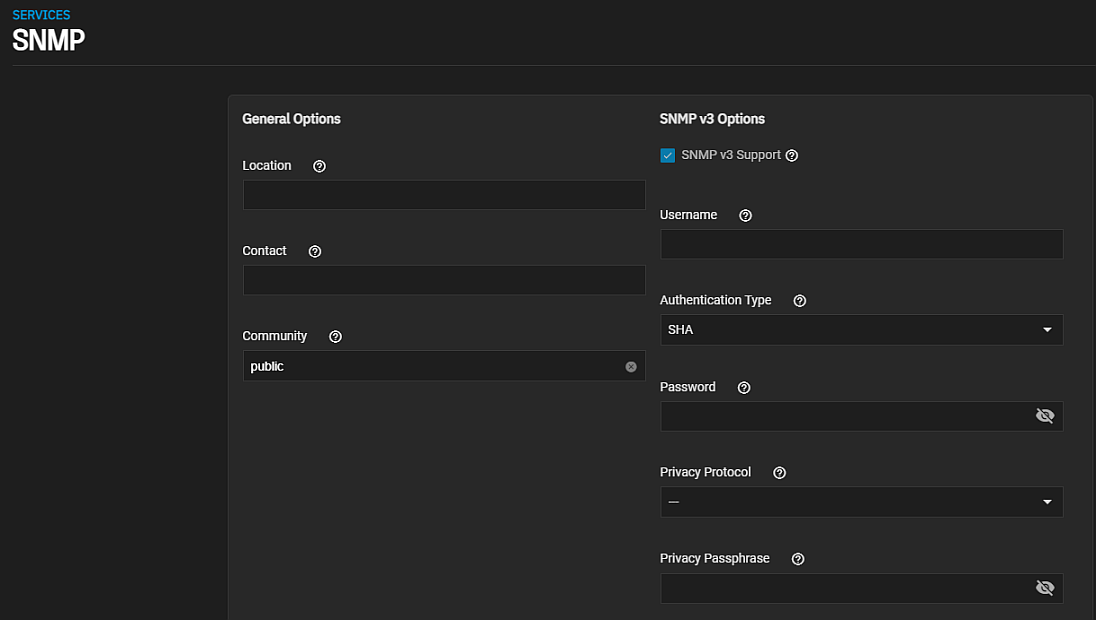Open the help tooltip for SNMP v3 Support
Image resolution: width=1096 pixels, height=620 pixels.
(791, 155)
